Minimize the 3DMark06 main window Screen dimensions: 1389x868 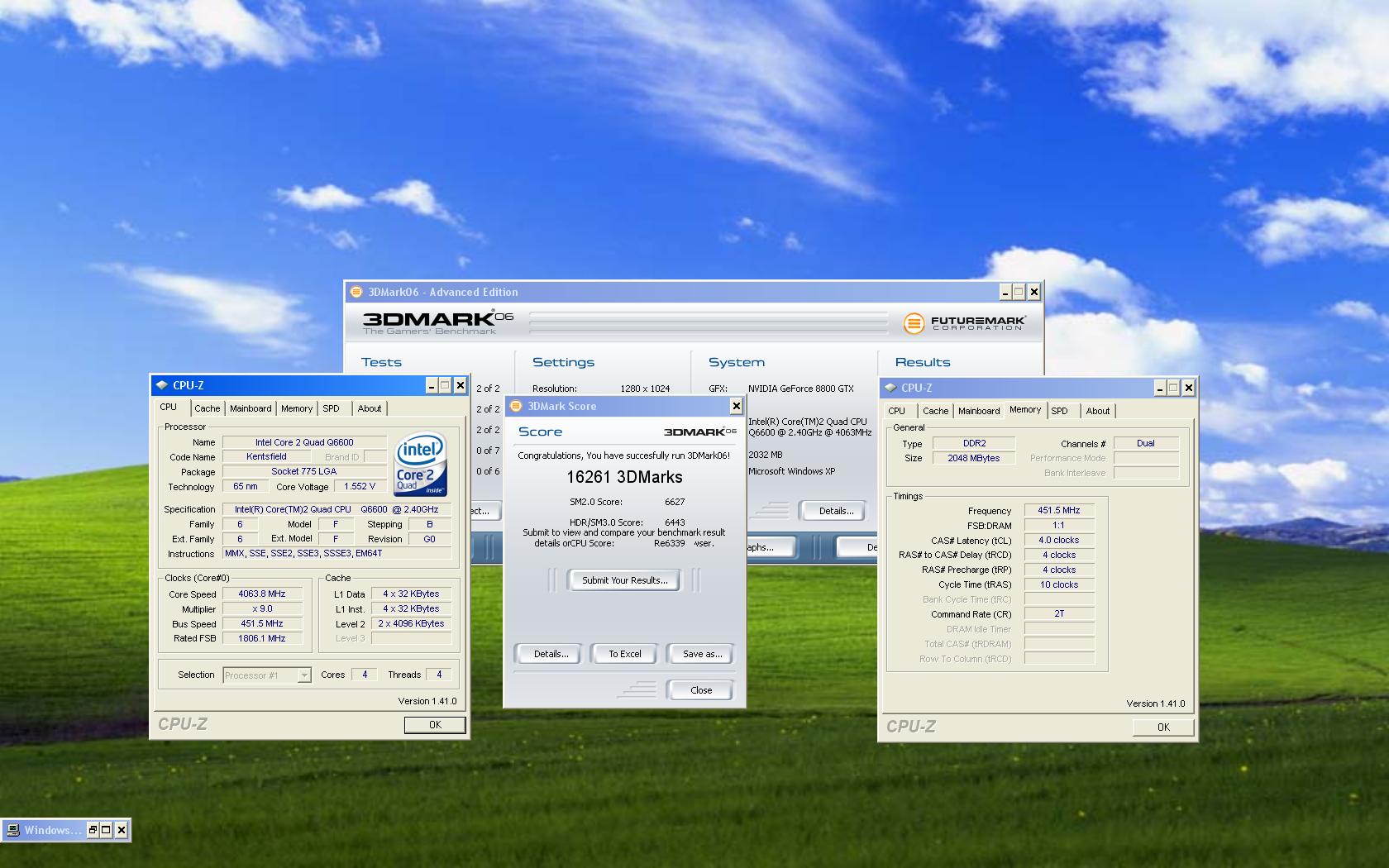tap(1005, 292)
